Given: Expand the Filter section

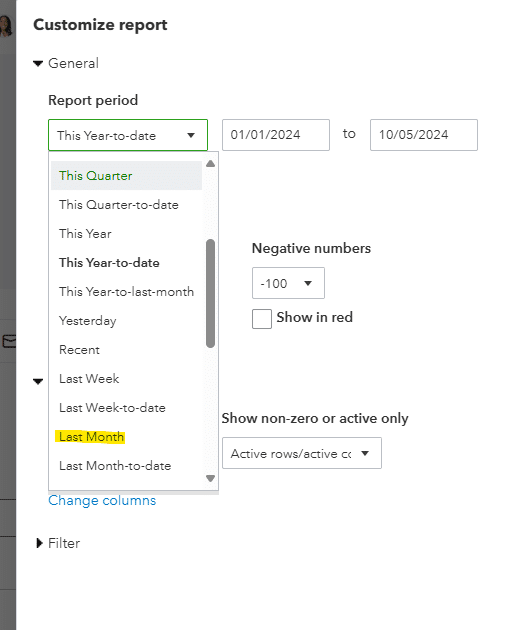Looking at the screenshot, I should [39, 543].
